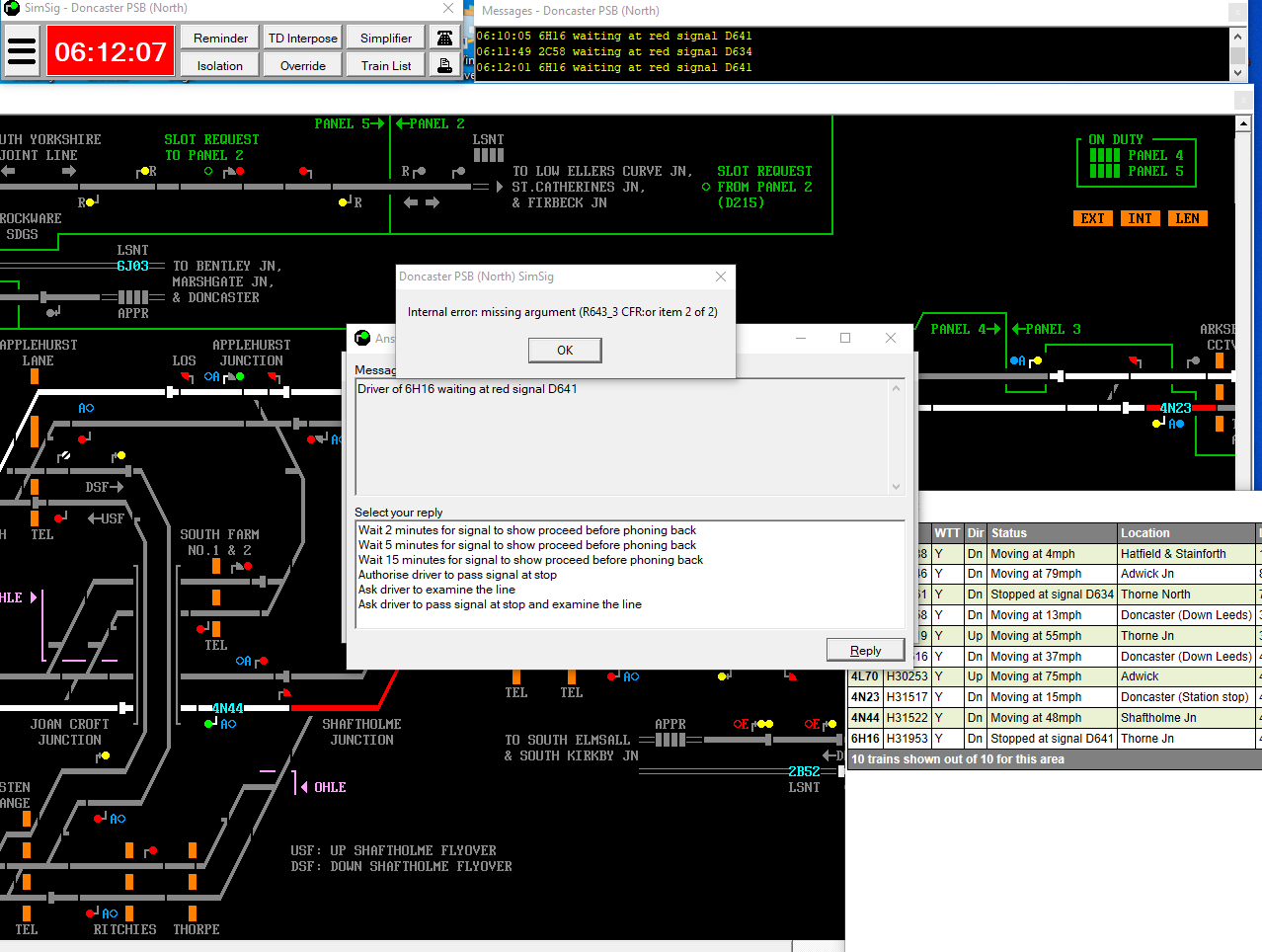Open the Train List
Screen dimensions: 1262x952
[x=386, y=65]
